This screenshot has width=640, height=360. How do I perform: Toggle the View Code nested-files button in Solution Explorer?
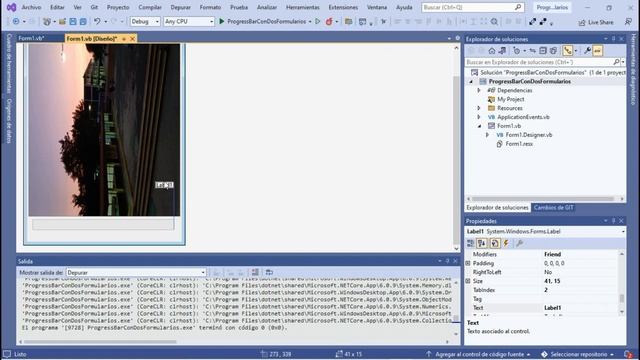coord(568,51)
